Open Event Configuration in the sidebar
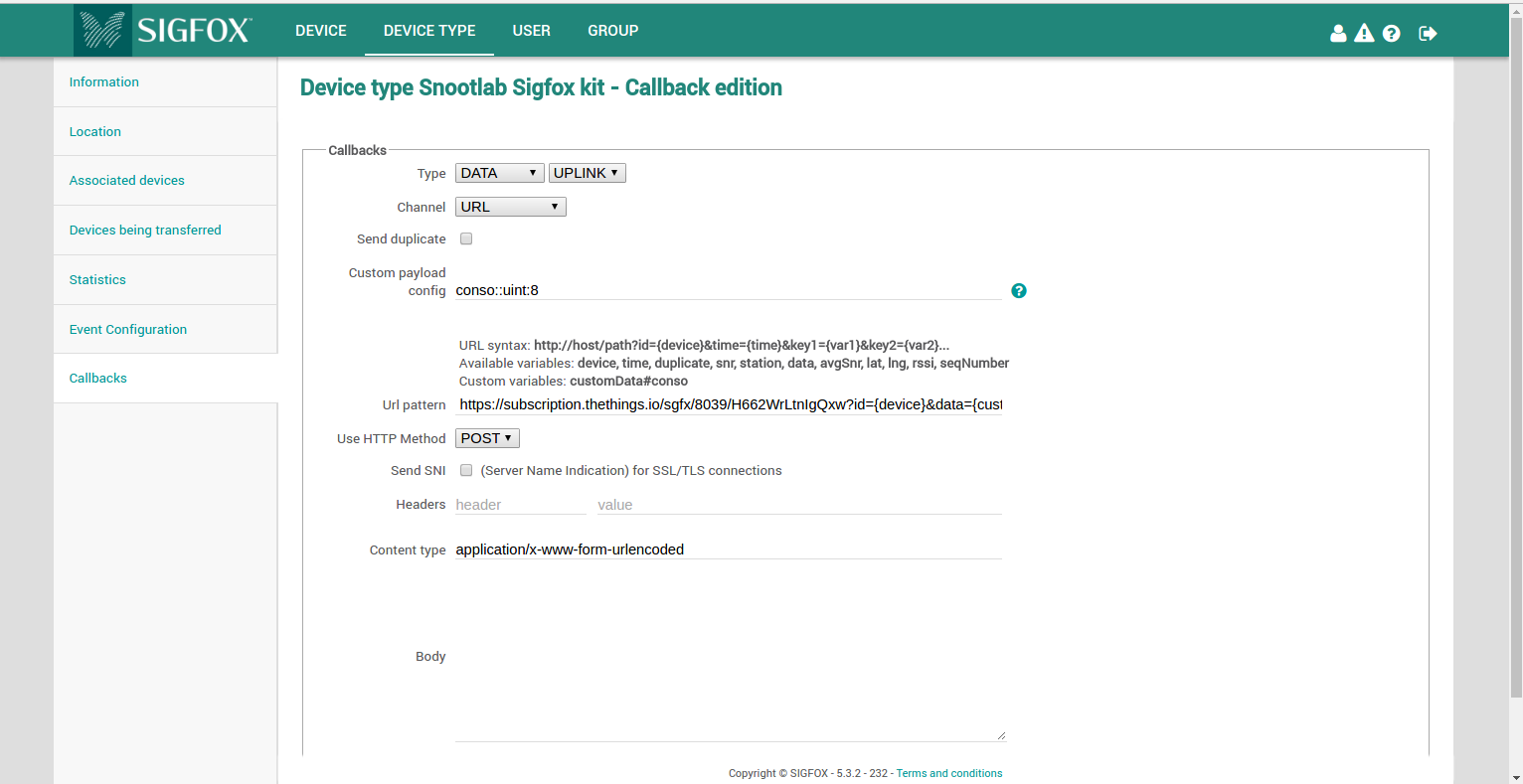 (165, 329)
